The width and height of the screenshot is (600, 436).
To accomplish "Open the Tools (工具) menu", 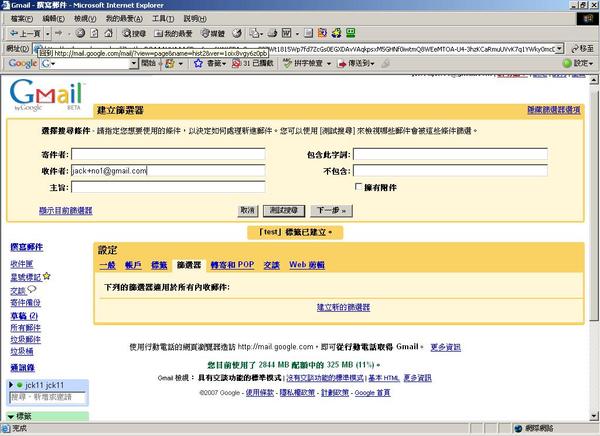I will 163,18.
